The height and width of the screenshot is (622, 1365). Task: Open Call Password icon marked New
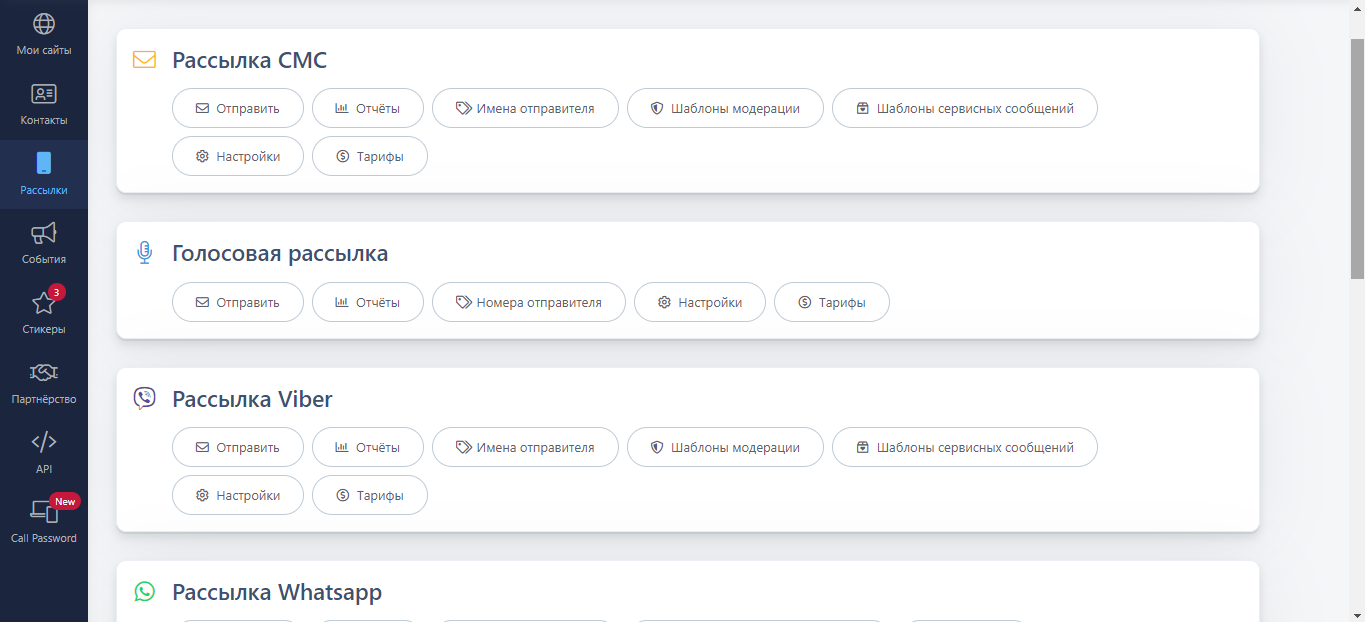[44, 512]
